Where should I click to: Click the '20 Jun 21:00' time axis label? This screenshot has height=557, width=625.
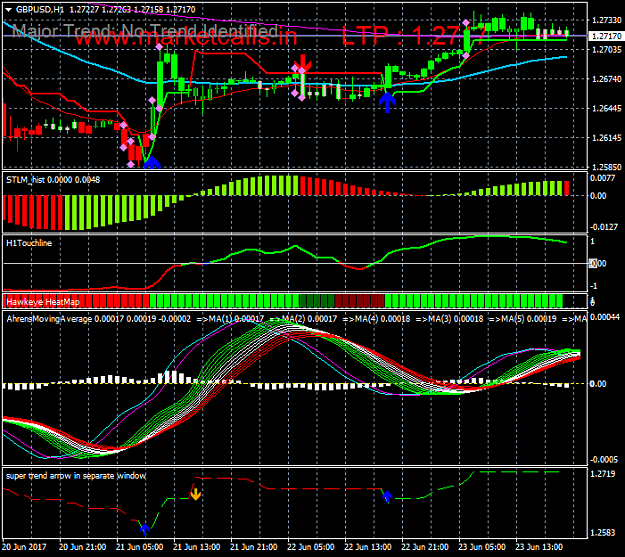pos(83,547)
